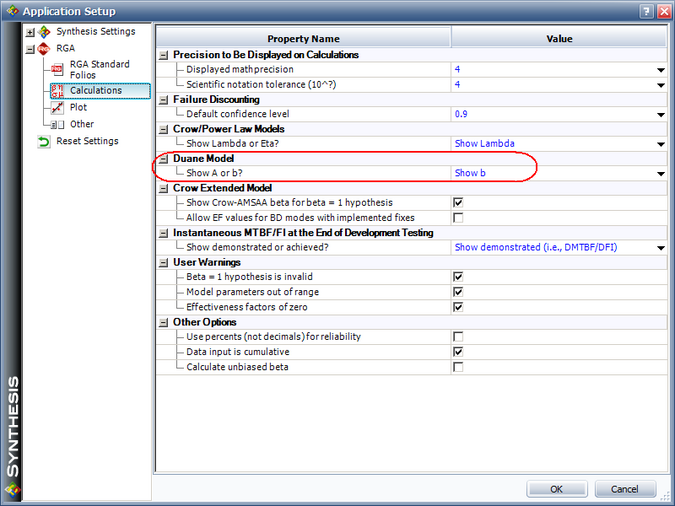
Task: Collapse Instantaneous MTBF/FI section
Action: (x=163, y=233)
